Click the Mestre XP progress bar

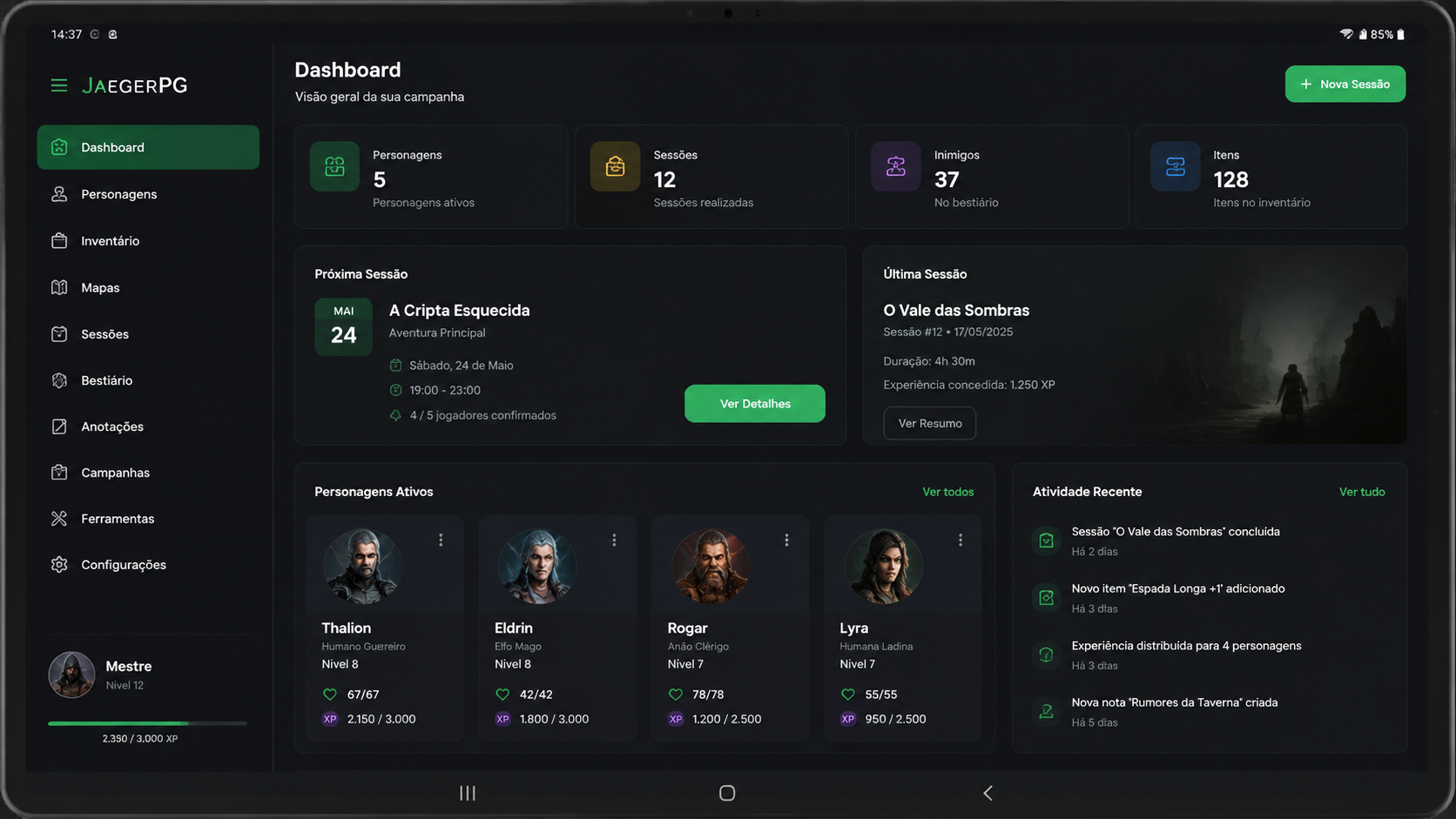pyautogui.click(x=147, y=723)
